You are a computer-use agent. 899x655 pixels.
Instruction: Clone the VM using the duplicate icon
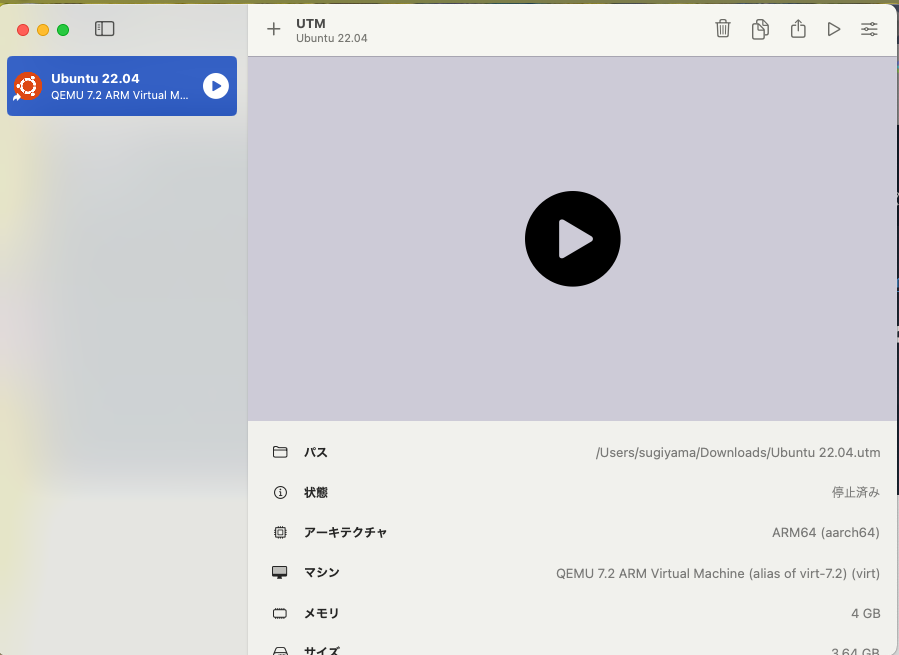pyautogui.click(x=760, y=29)
